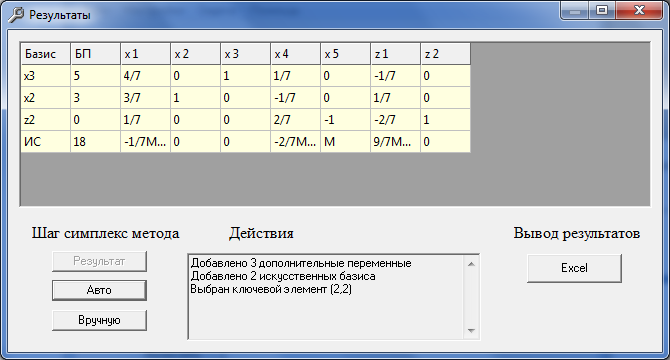This screenshot has height=360, width=670.
Task: Select the БП cell with value 5
Action: click(95, 76)
